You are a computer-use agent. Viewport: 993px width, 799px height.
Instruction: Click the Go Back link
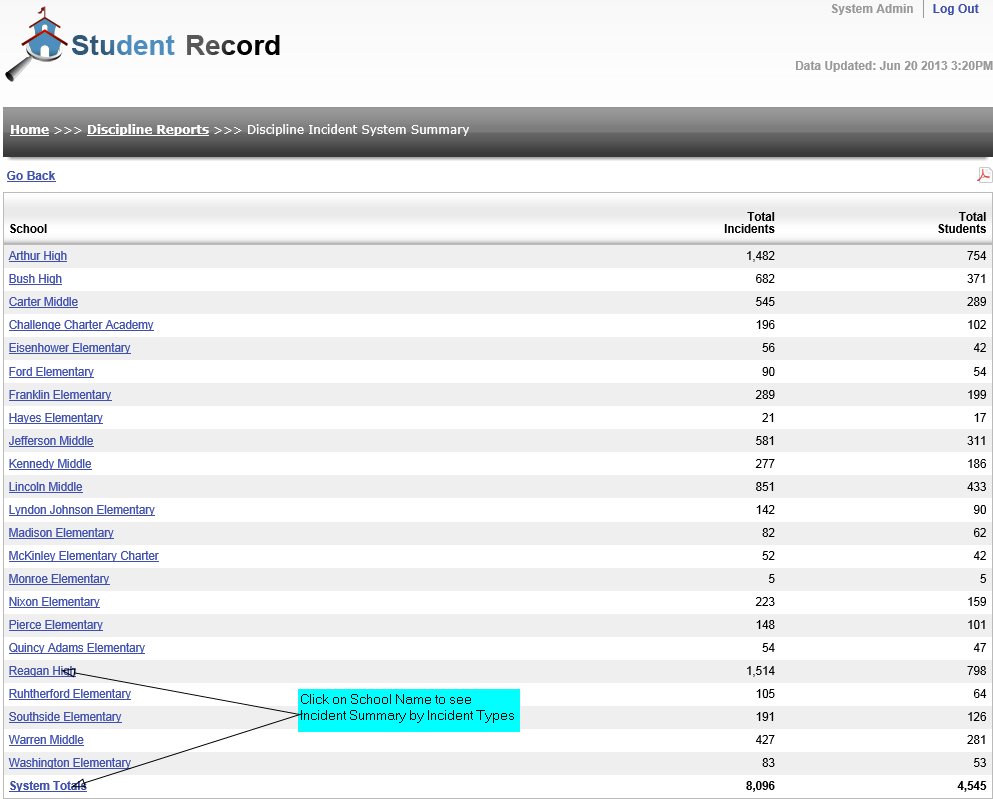tap(31, 175)
